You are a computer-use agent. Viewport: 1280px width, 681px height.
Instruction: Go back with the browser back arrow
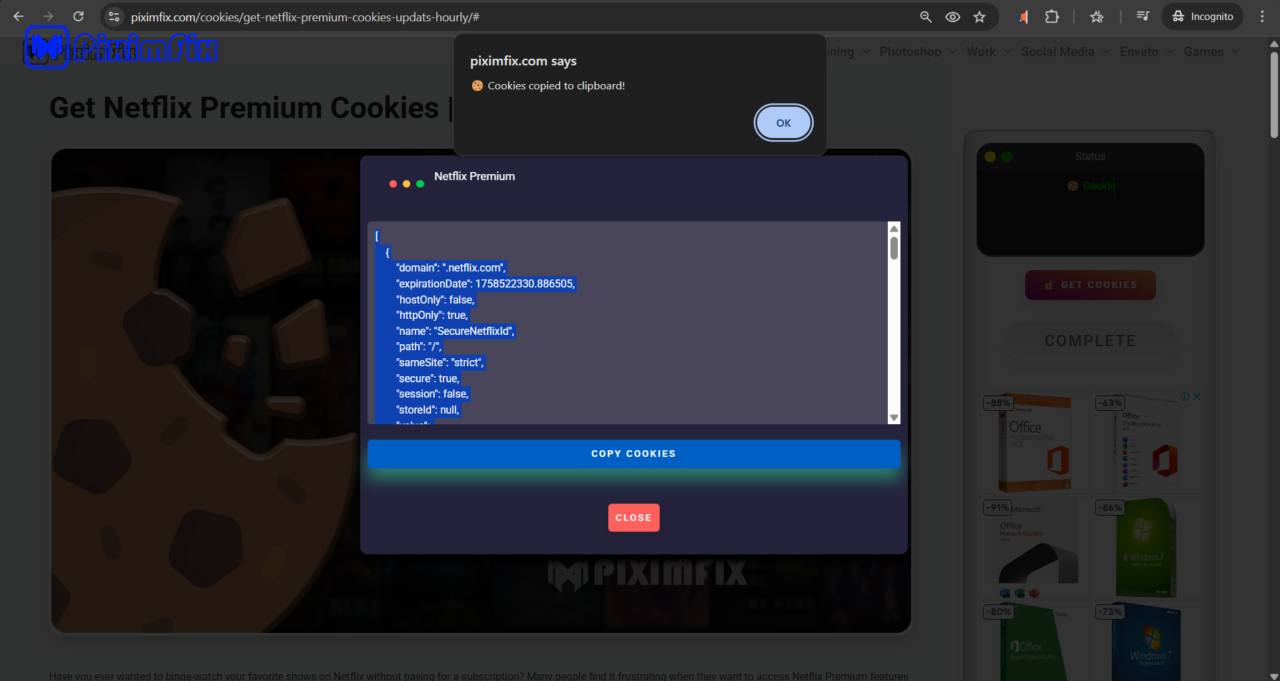18,17
